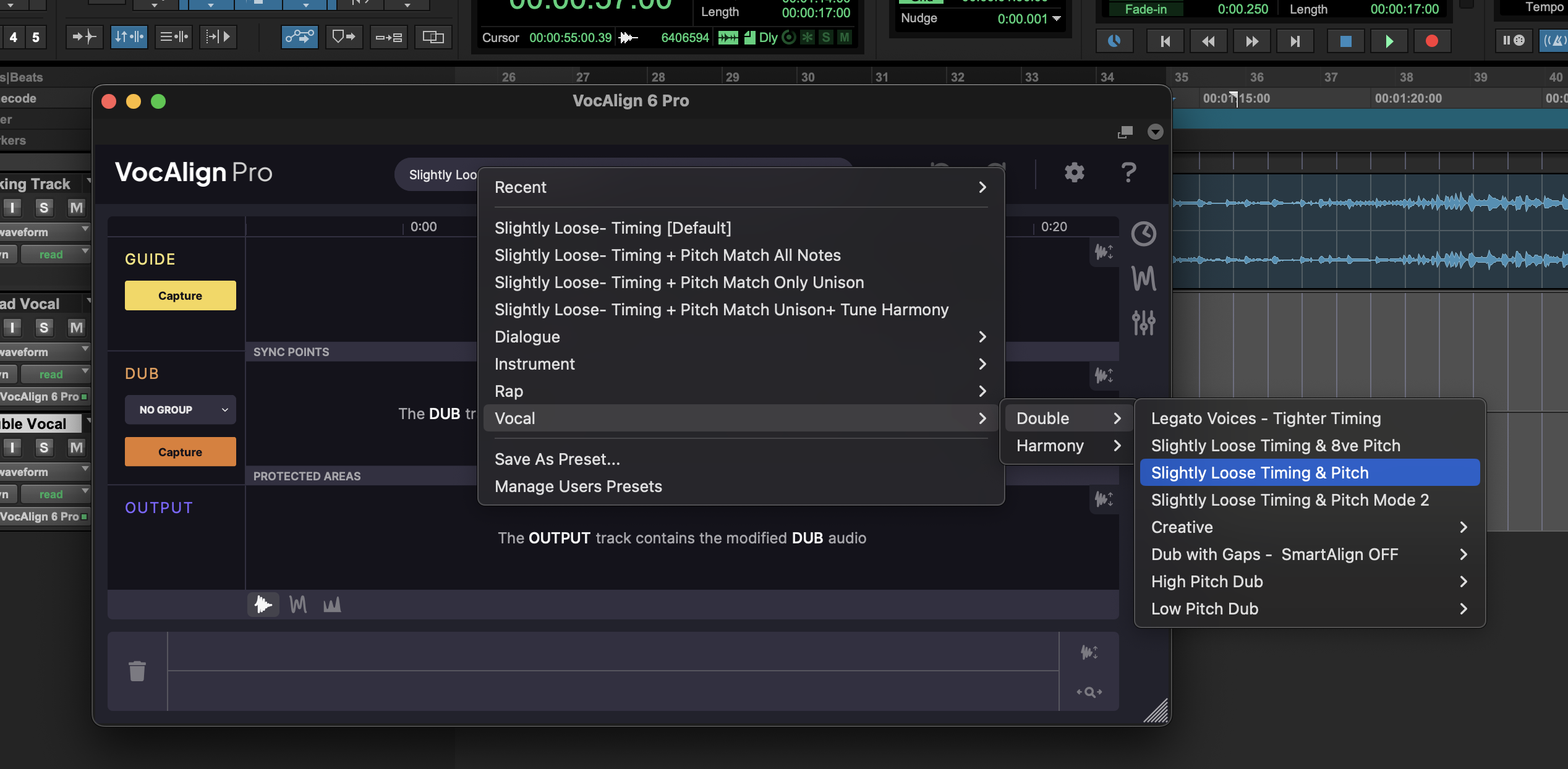Mute the Double Vocal track
Screen dimensions: 1568x769
pos(76,448)
